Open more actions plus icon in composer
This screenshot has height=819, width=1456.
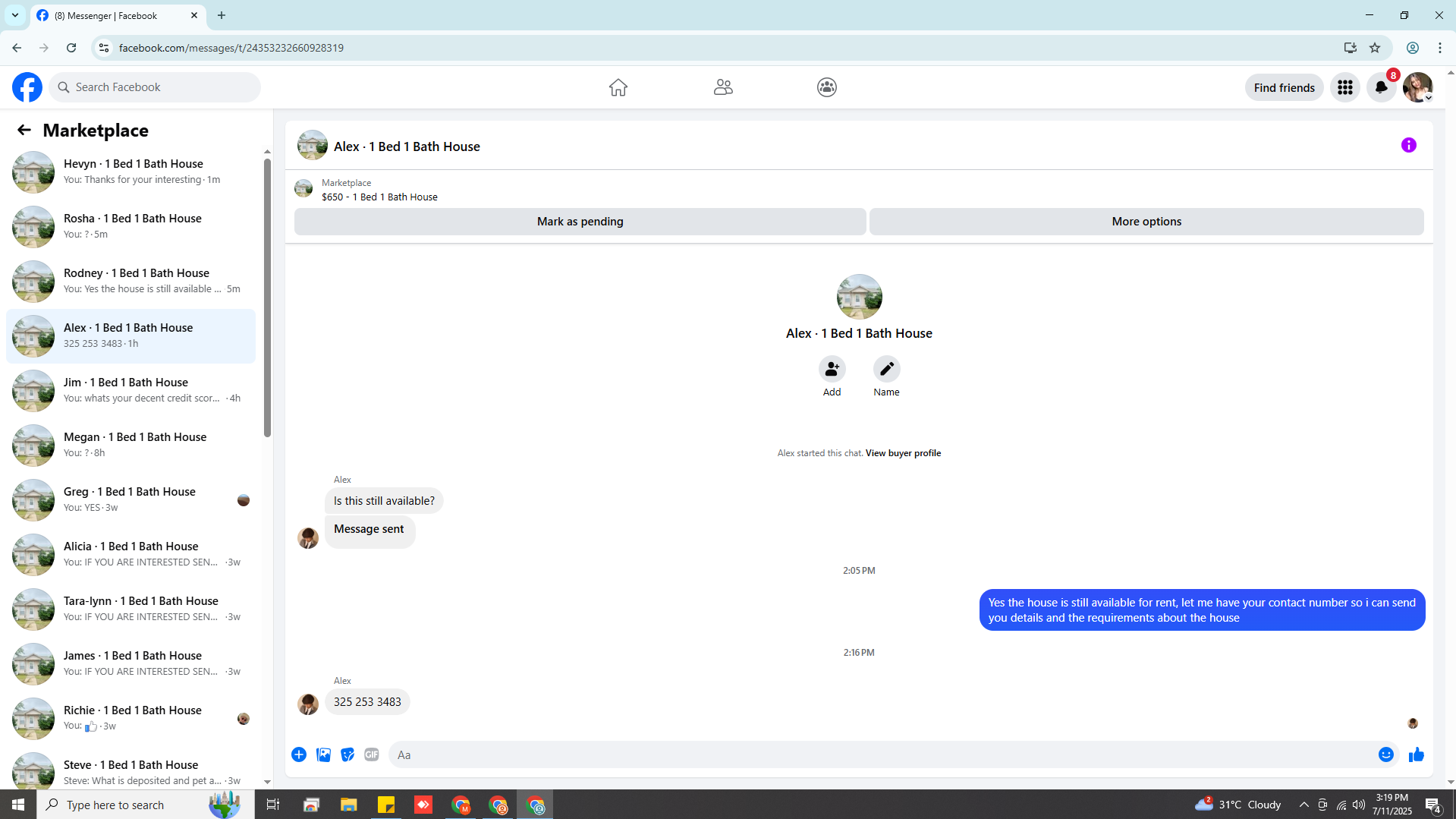point(299,754)
